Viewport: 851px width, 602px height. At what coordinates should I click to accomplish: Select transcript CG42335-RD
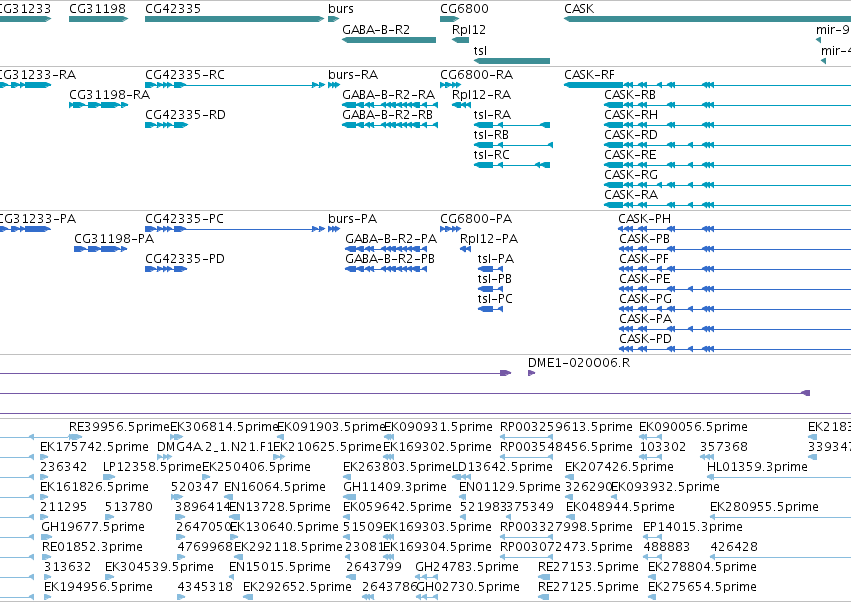pos(166,125)
